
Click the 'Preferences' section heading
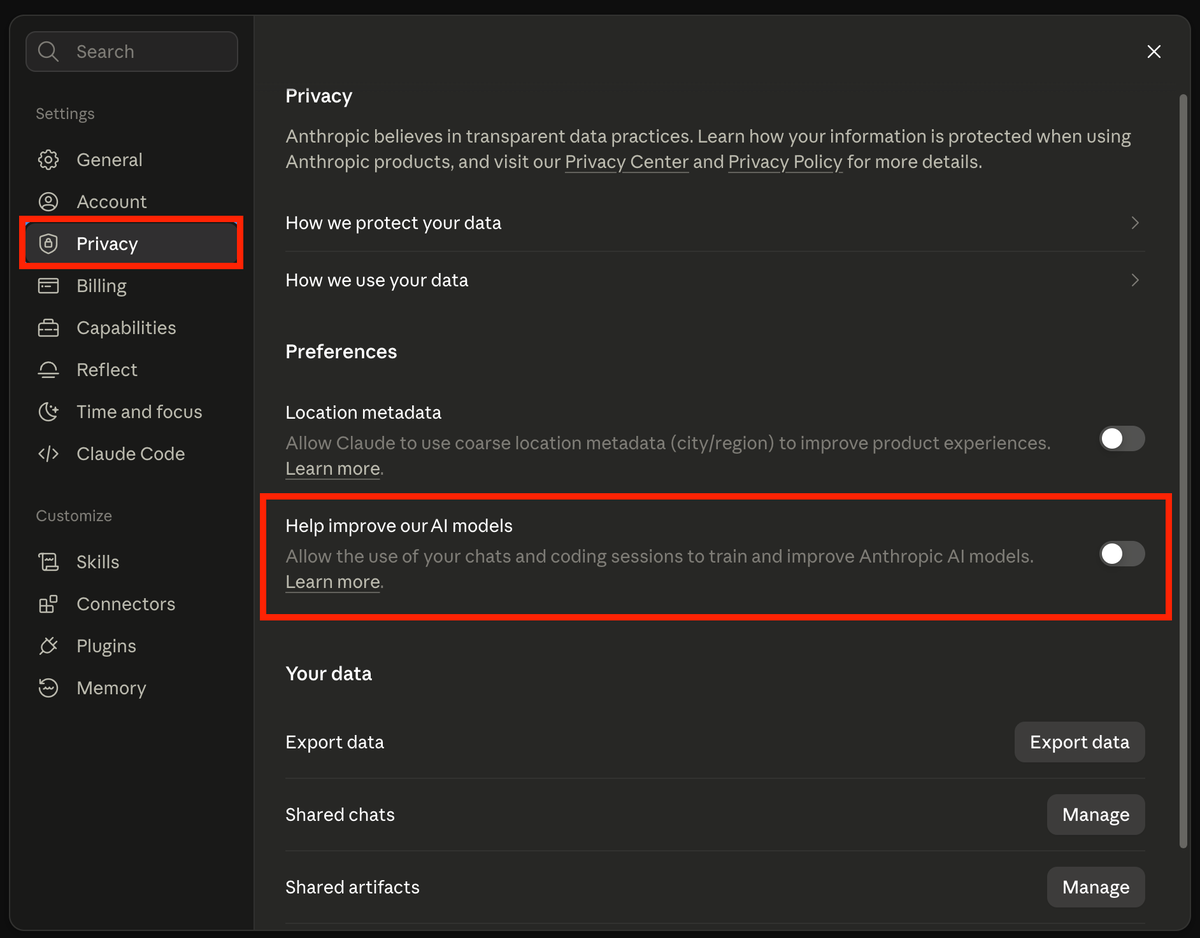click(341, 352)
